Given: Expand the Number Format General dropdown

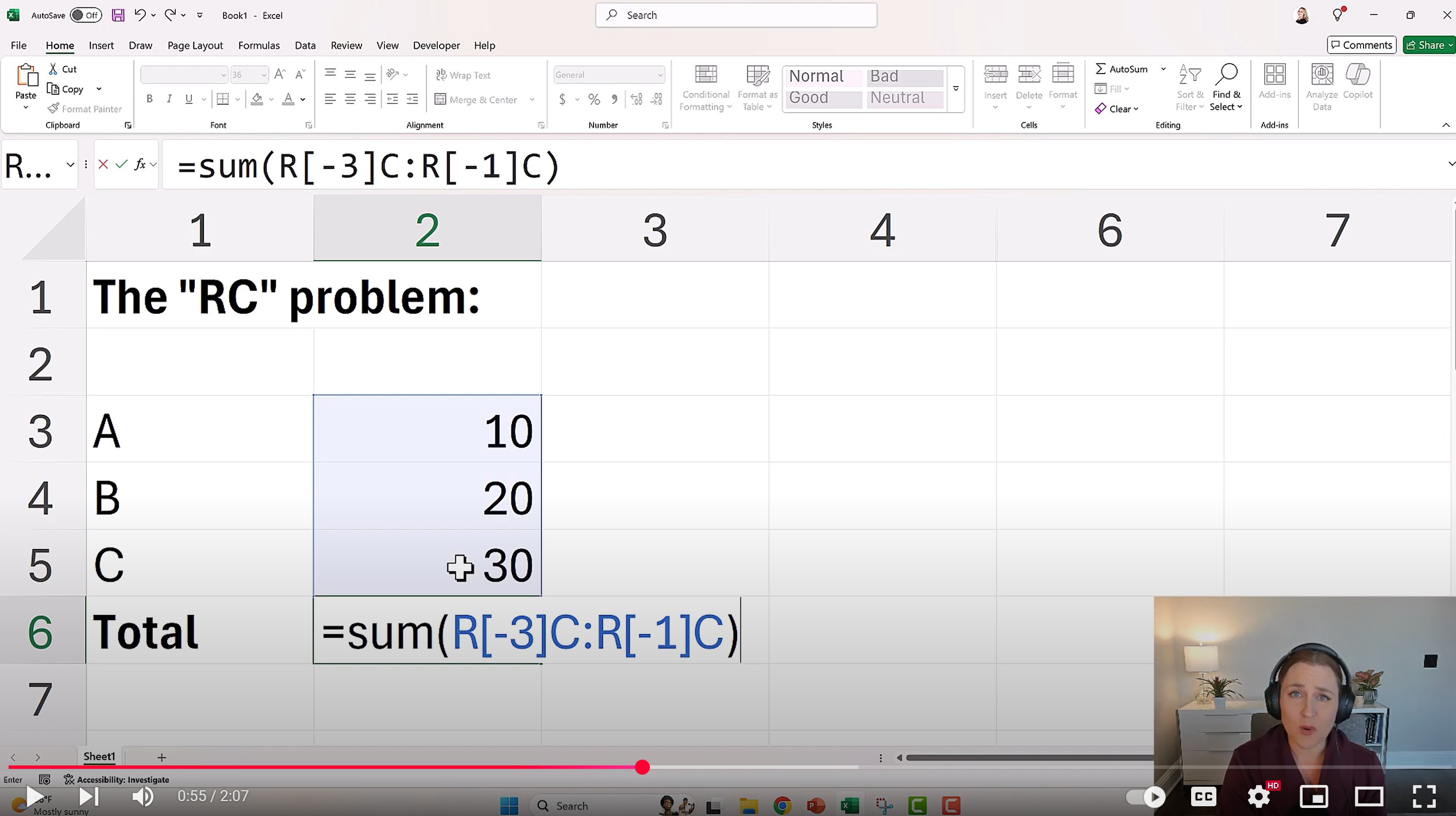Looking at the screenshot, I should pyautogui.click(x=660, y=75).
